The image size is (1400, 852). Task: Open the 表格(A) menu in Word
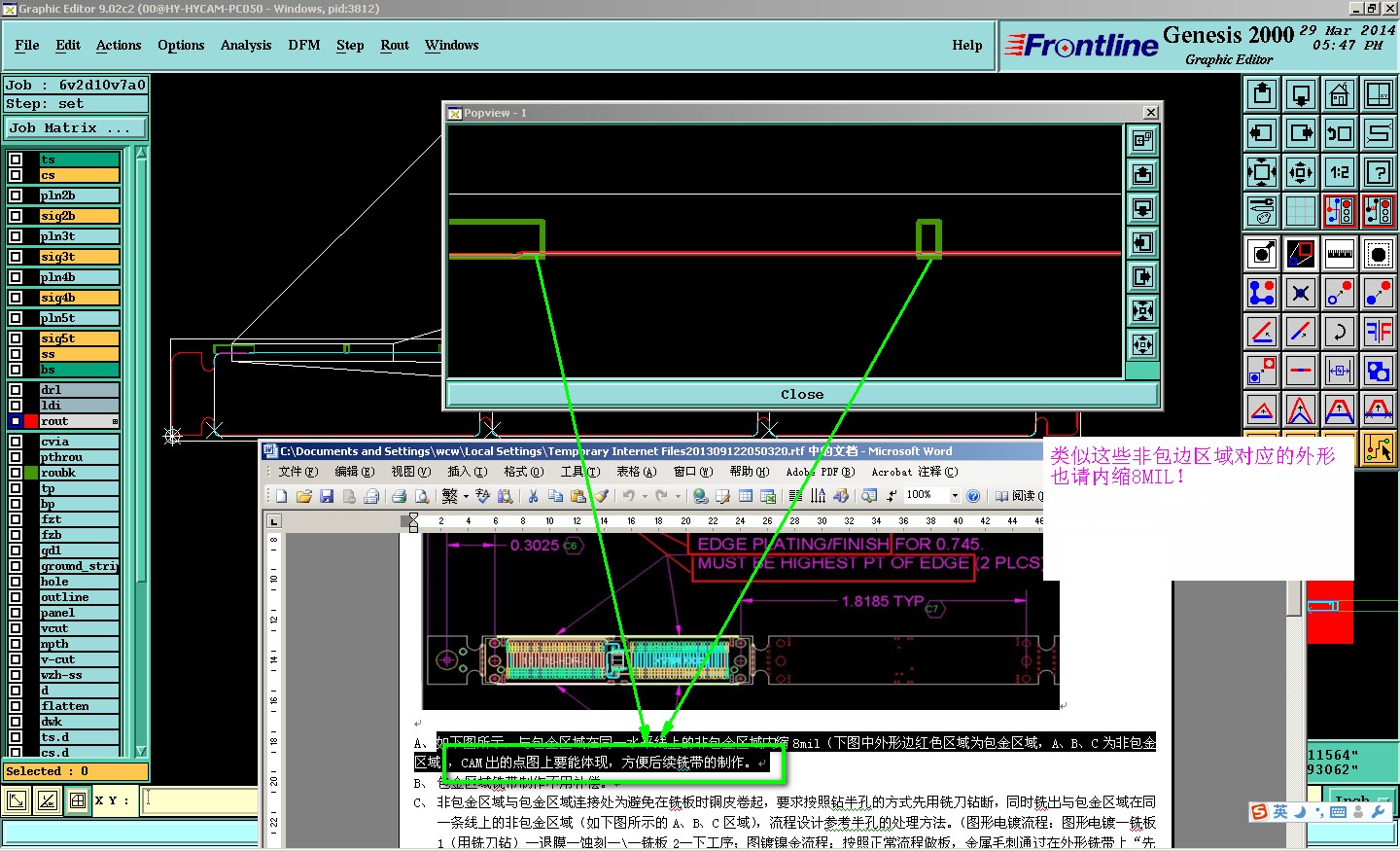(x=636, y=472)
